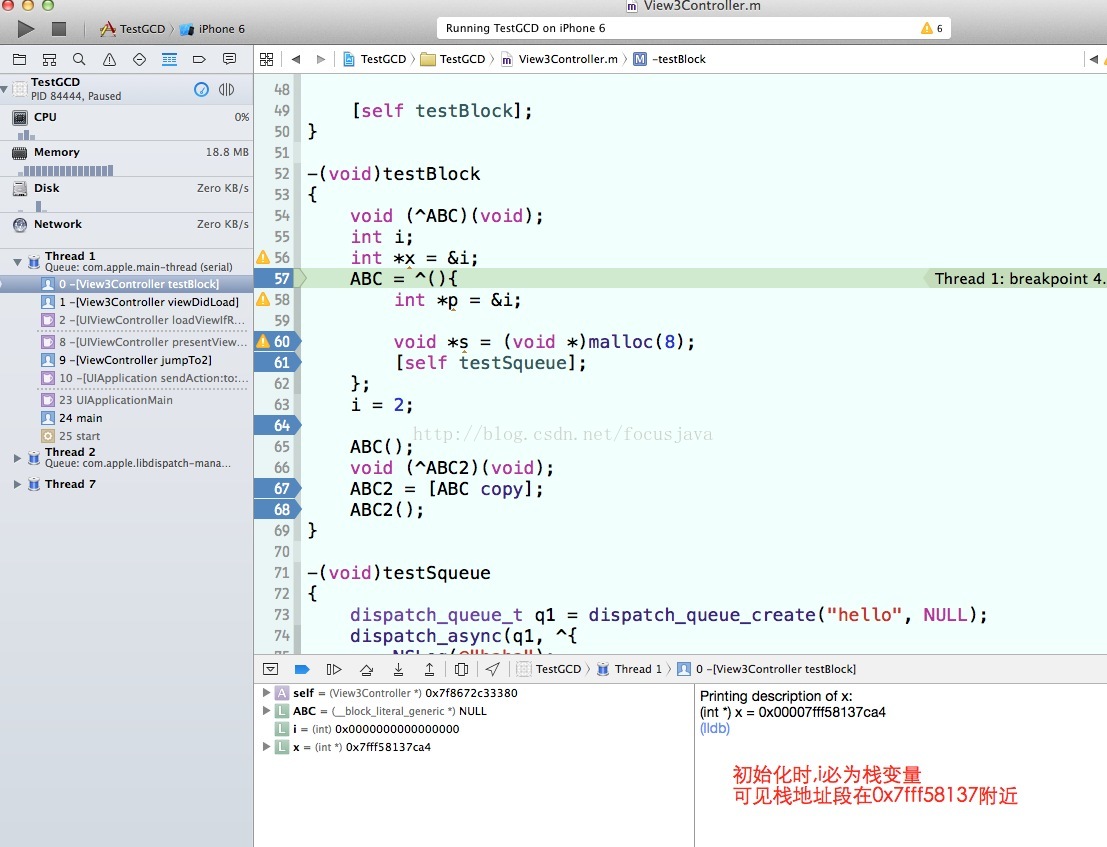Image resolution: width=1107 pixels, height=847 pixels.
Task: Select the Memory gauge row
Action: coord(127,159)
